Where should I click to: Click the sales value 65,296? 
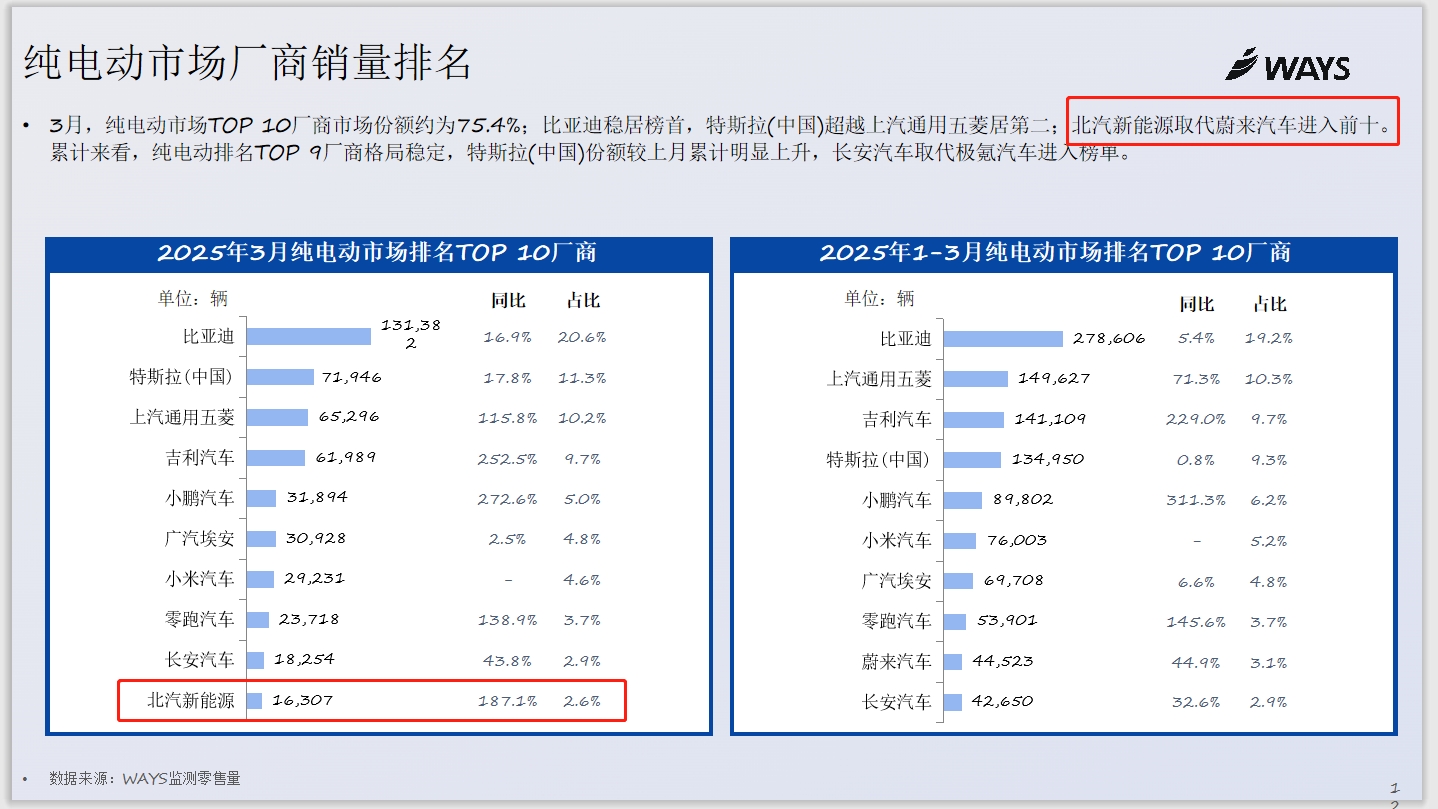349,416
